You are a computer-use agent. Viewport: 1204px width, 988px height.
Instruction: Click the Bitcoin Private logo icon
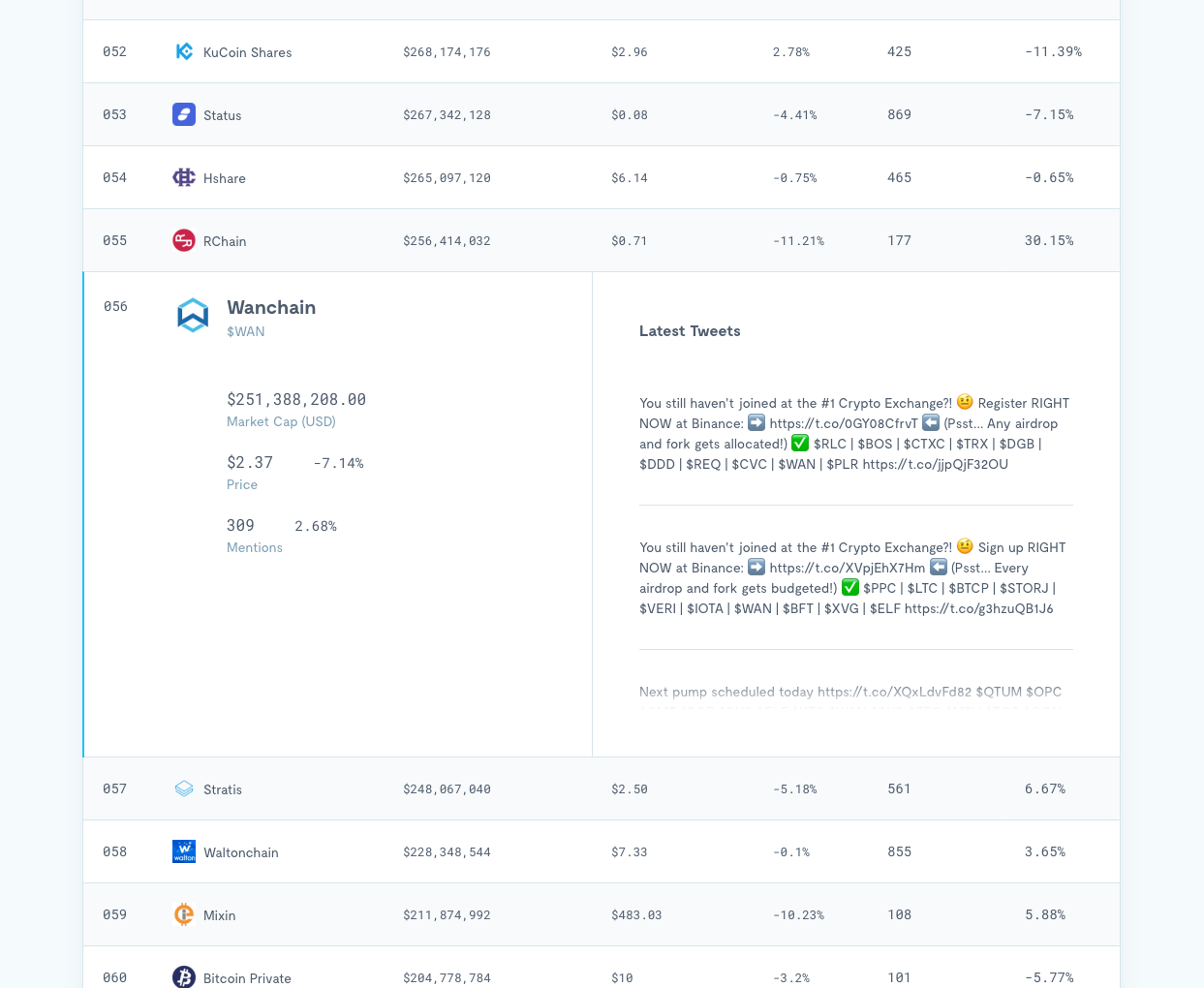click(x=184, y=977)
